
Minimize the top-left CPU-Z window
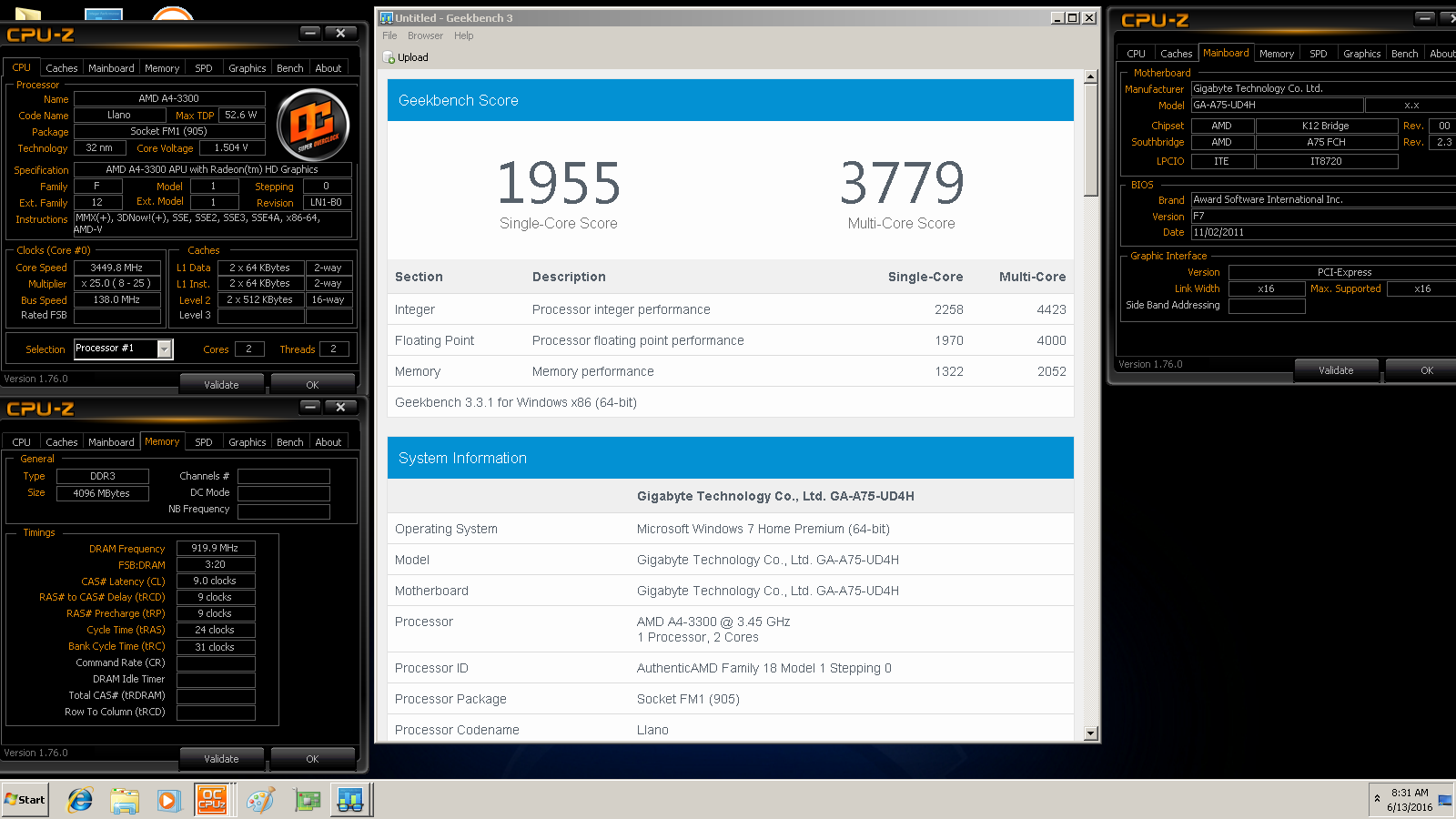[x=310, y=33]
